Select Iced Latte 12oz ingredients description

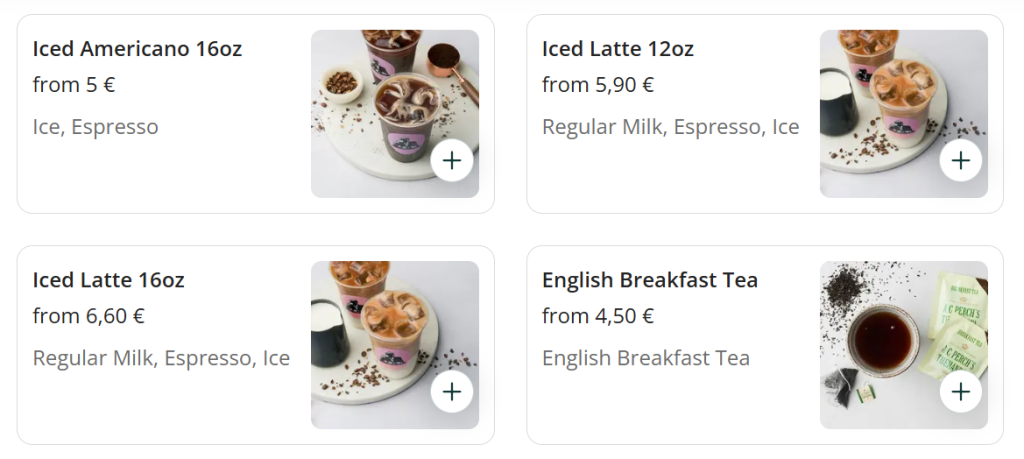pos(670,127)
